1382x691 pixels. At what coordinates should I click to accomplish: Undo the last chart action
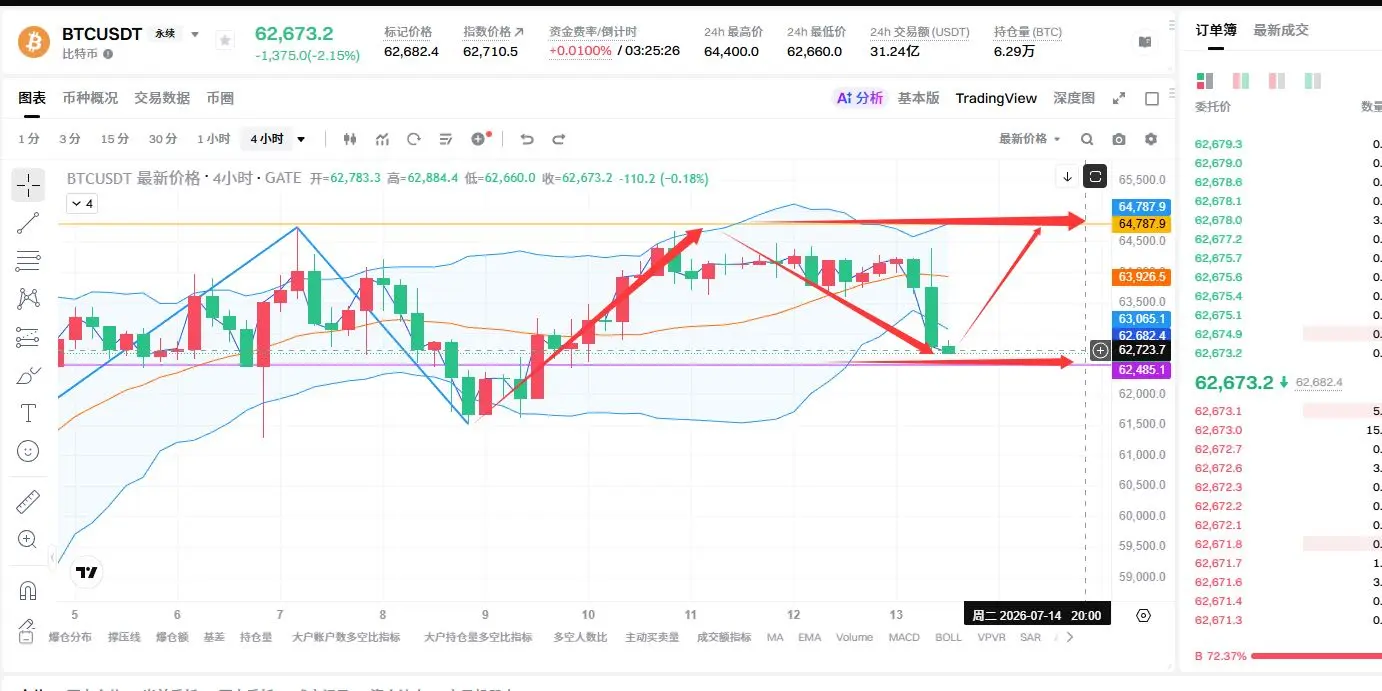[x=527, y=139]
